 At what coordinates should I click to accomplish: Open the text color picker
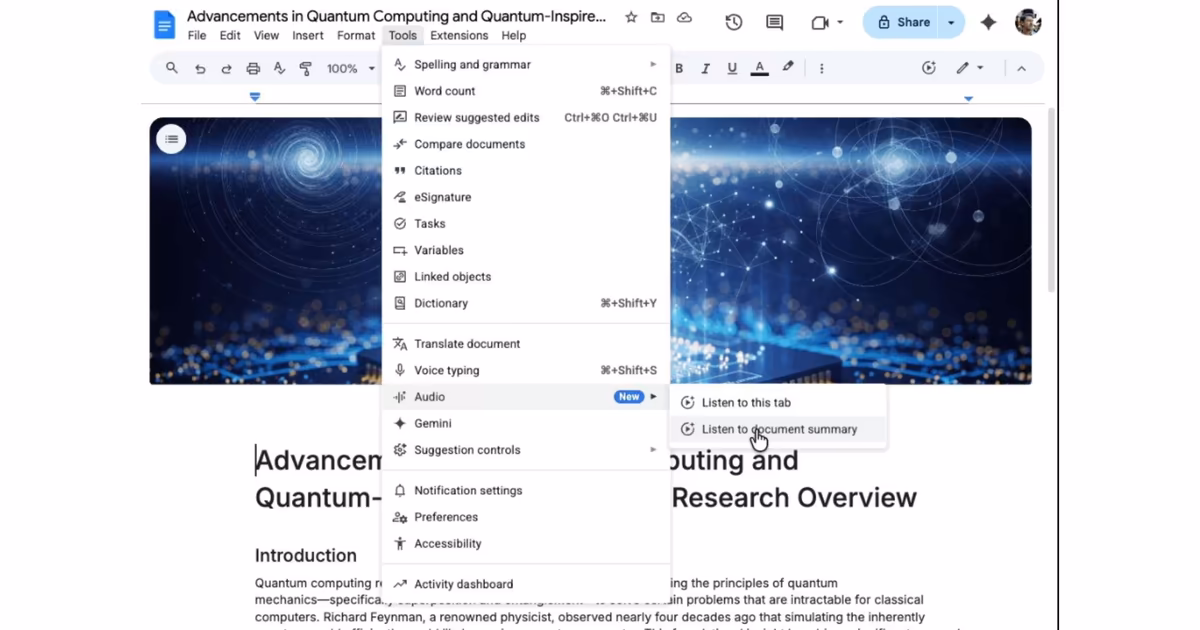(759, 68)
